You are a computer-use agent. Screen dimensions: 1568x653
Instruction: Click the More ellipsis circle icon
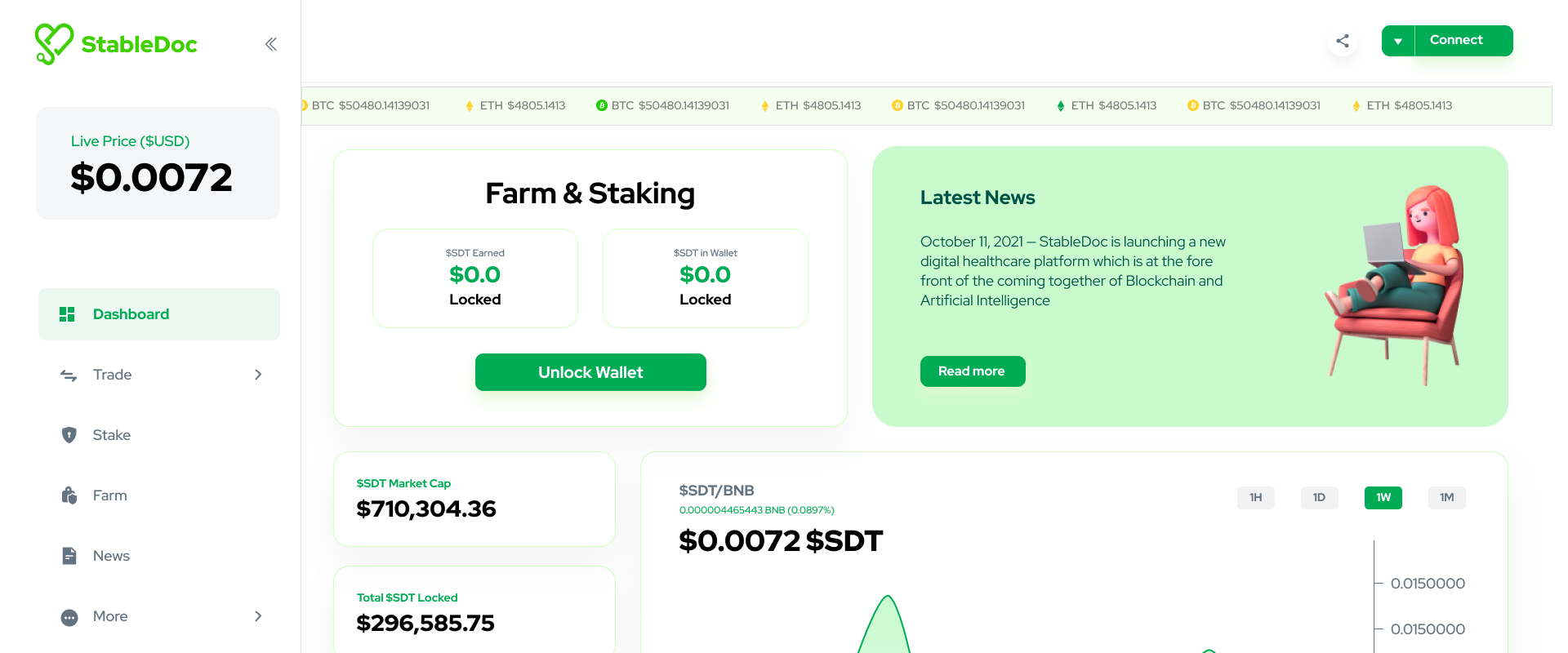click(x=69, y=617)
